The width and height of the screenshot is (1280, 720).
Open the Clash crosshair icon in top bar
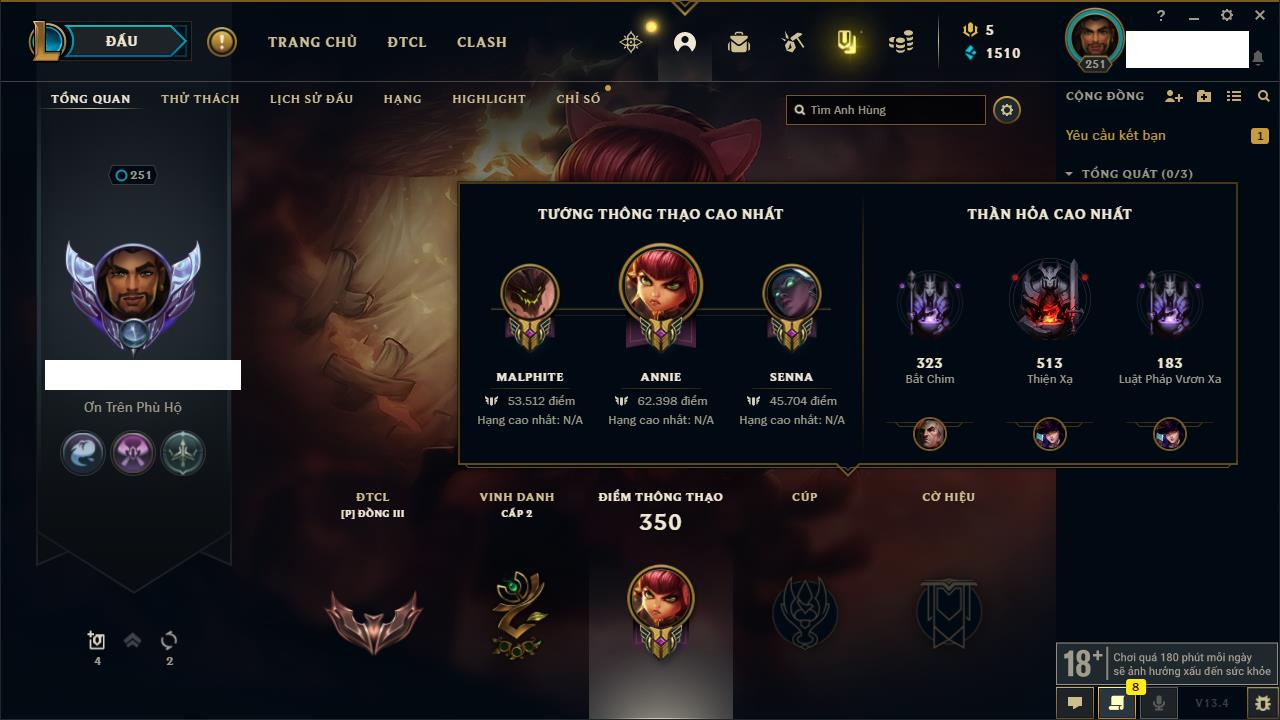(631, 42)
